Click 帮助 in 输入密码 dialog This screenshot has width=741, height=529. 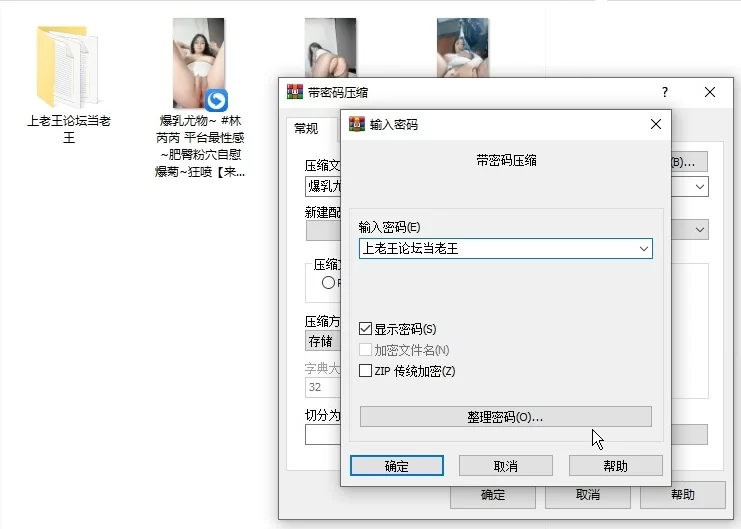[615, 466]
